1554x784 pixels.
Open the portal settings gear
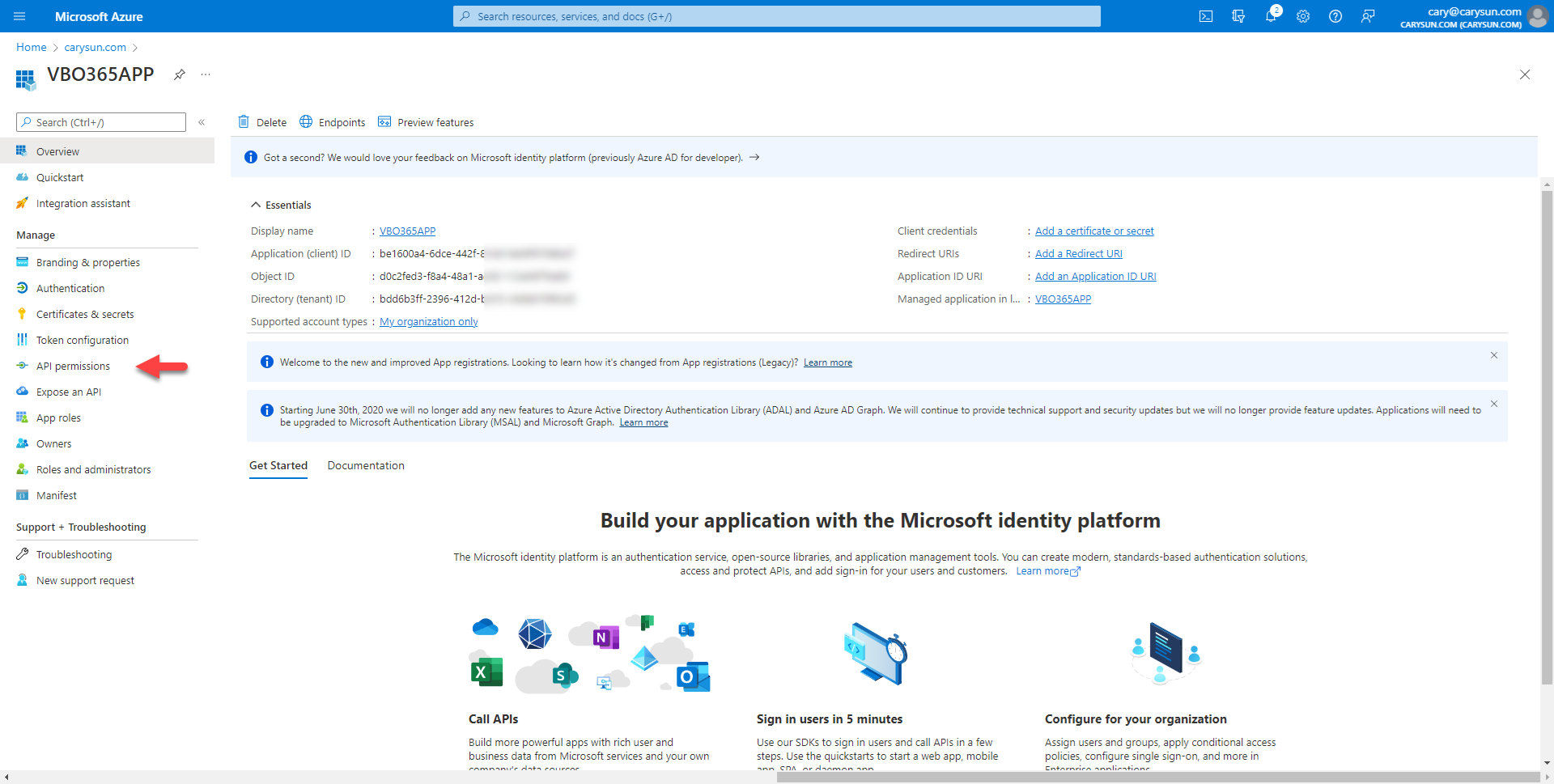[x=1303, y=16]
